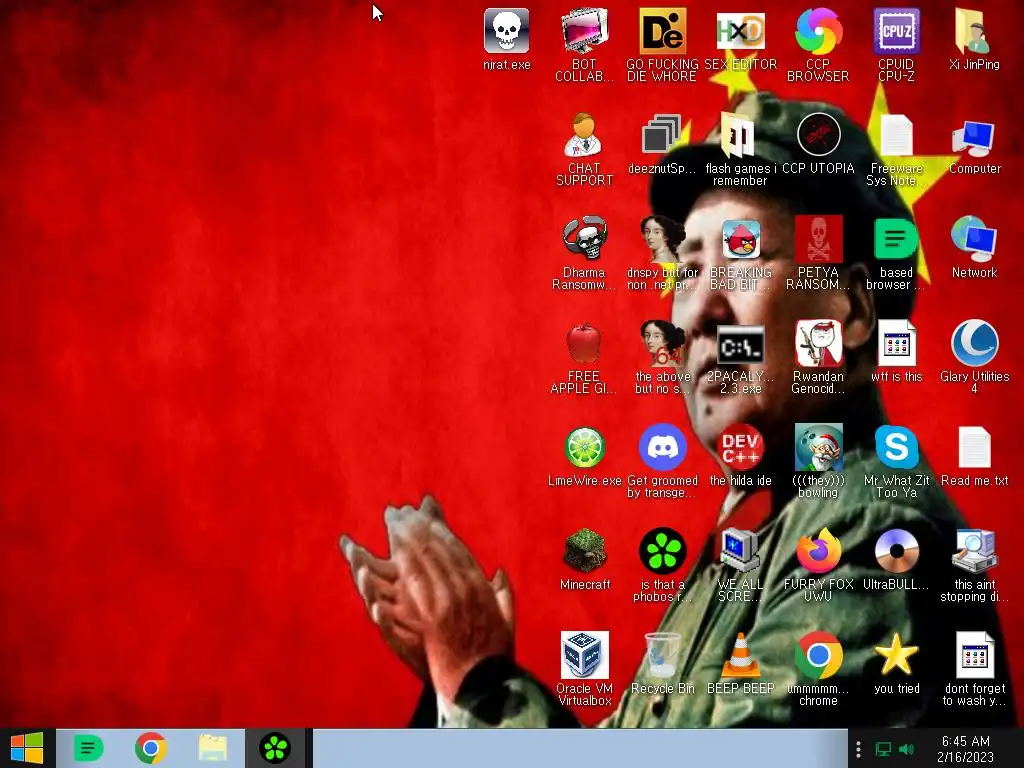The height and width of the screenshot is (768, 1024).
Task: Launch Glary Utilities 4
Action: pos(974,342)
